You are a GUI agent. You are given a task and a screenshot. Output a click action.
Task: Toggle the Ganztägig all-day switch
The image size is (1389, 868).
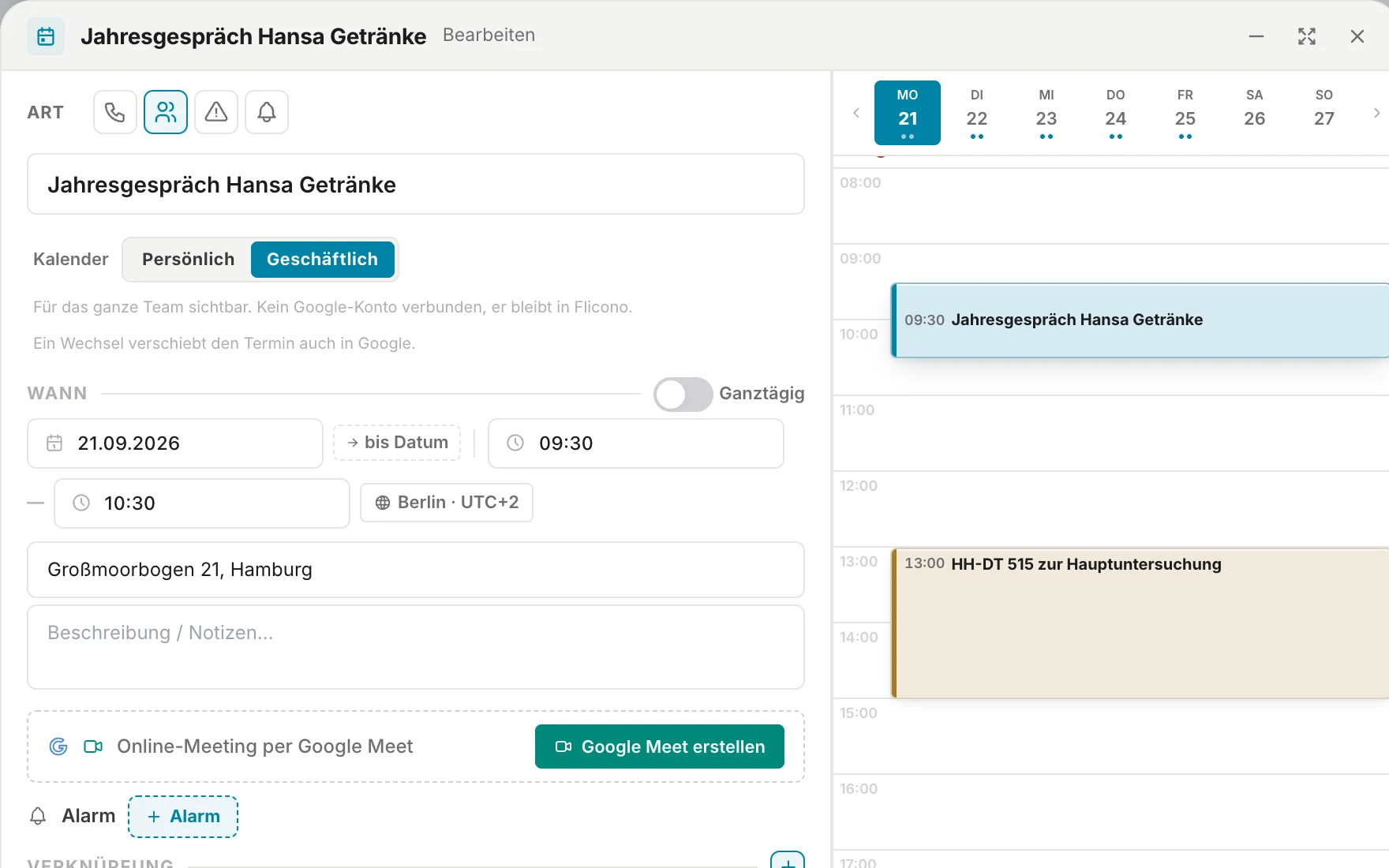[x=683, y=394]
